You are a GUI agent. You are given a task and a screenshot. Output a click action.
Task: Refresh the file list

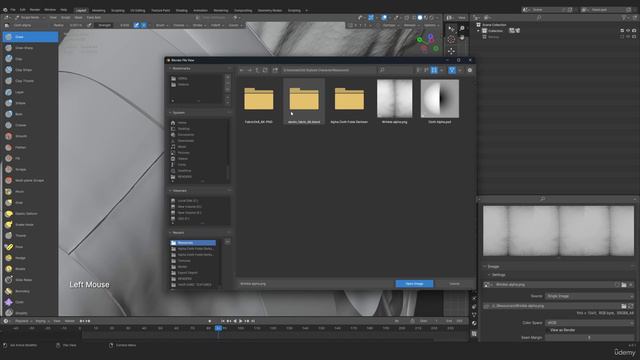(265, 70)
